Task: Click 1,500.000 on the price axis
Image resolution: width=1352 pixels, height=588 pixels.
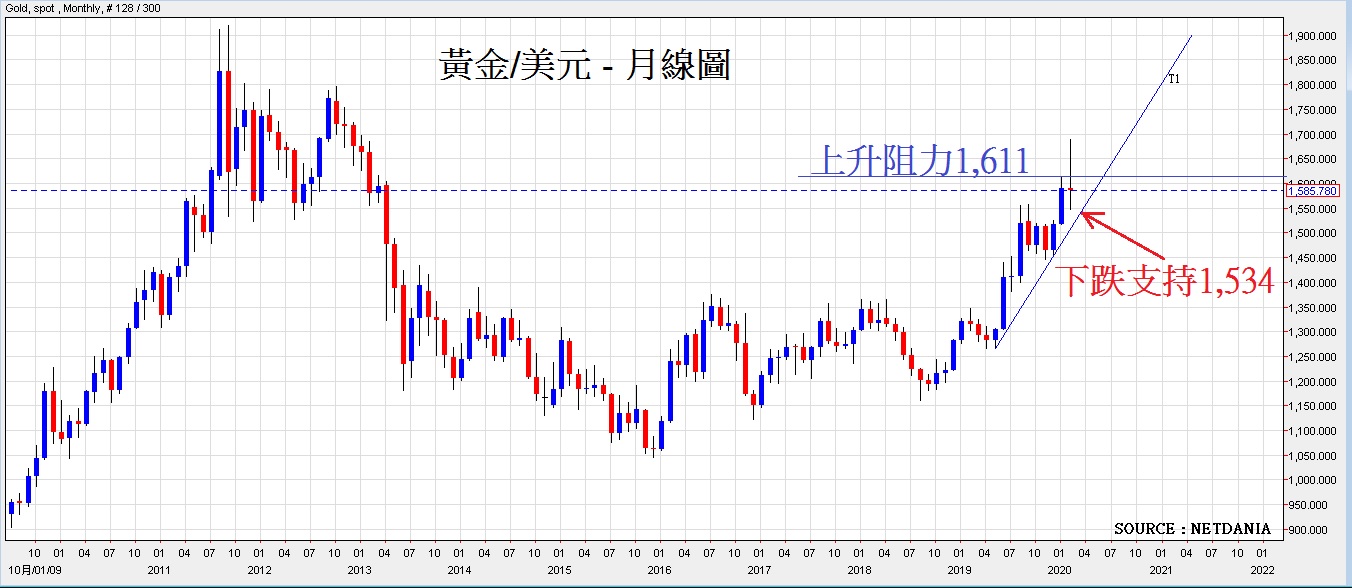Action: point(1313,234)
